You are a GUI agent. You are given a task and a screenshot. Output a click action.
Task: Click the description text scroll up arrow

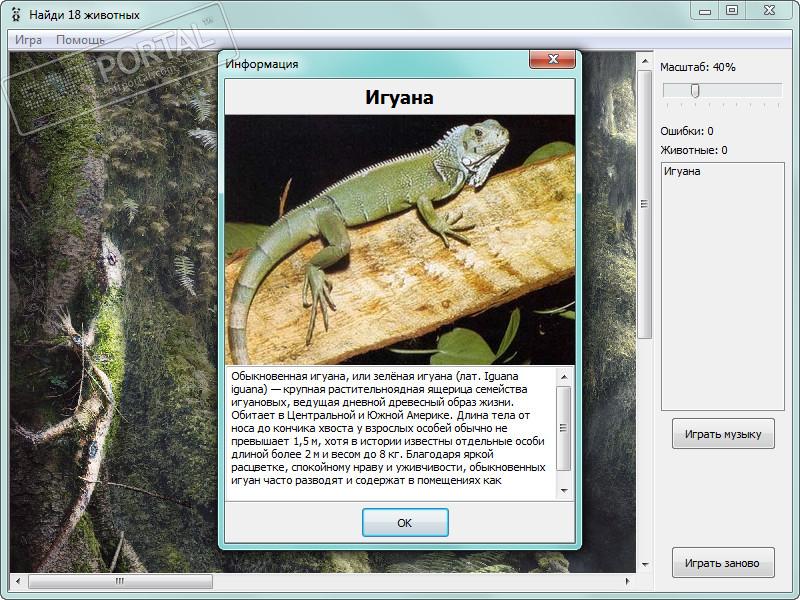(564, 377)
